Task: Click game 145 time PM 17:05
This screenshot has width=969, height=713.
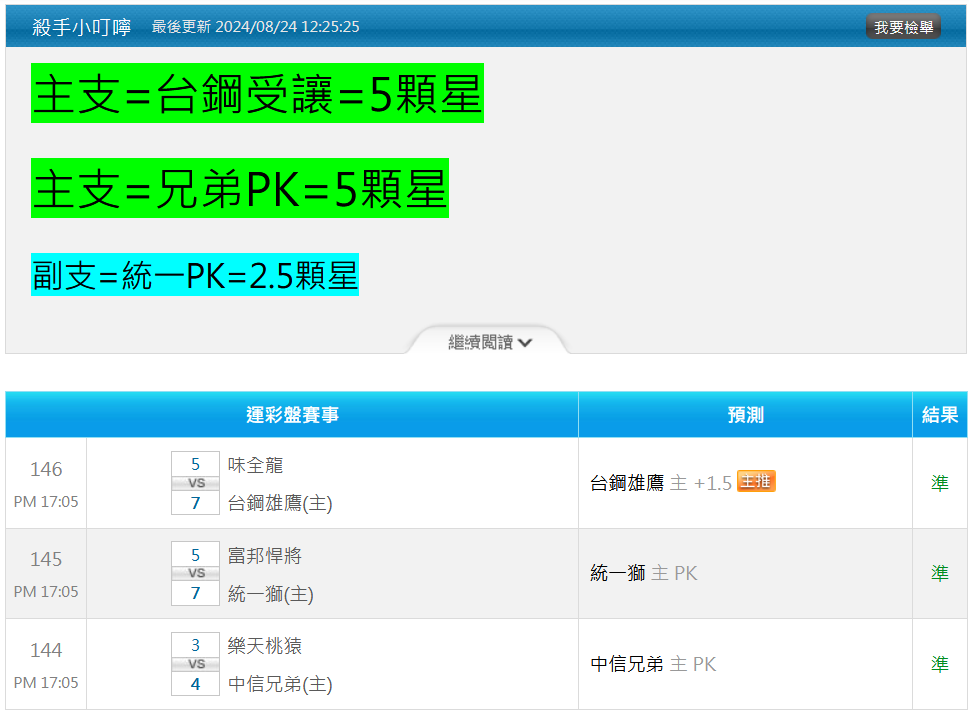Action: pyautogui.click(x=46, y=592)
